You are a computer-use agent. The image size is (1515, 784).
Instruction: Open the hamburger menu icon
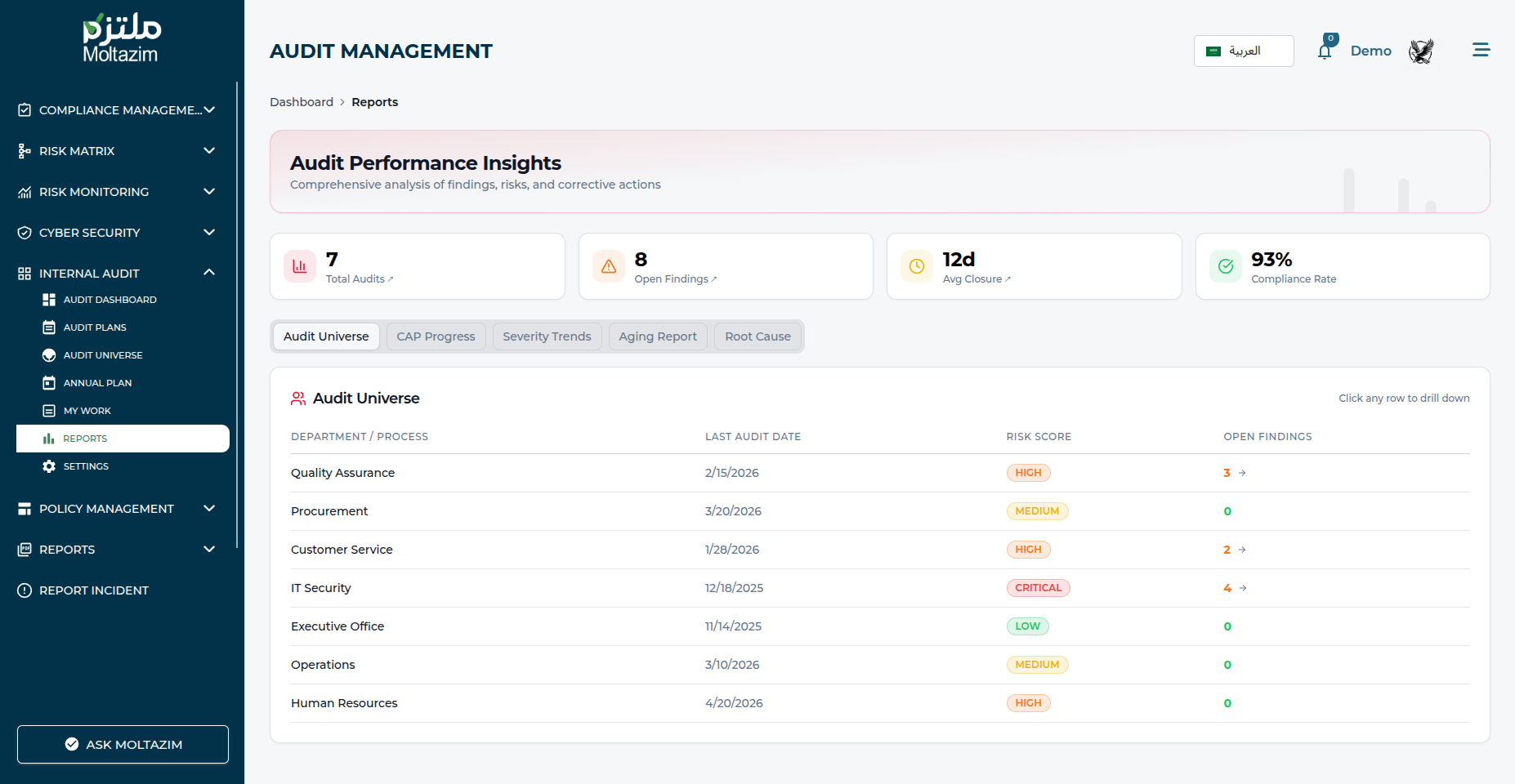(x=1481, y=51)
